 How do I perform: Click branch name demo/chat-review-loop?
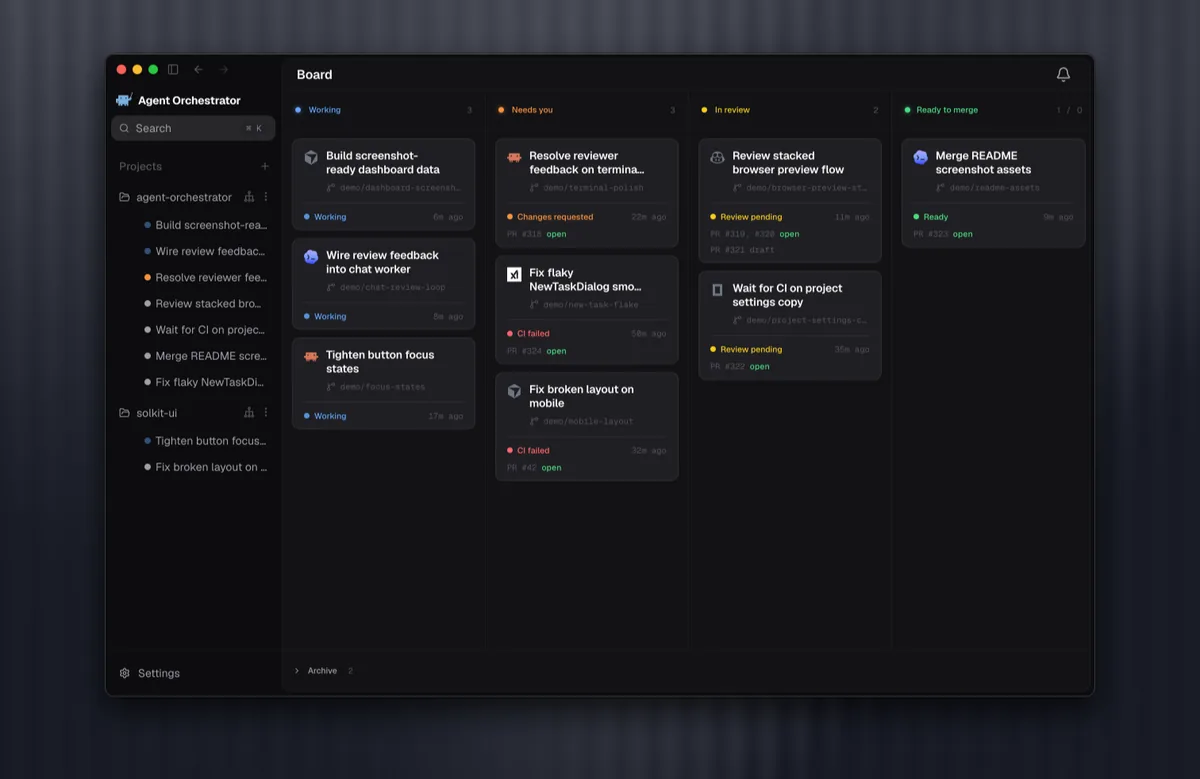[393, 288]
